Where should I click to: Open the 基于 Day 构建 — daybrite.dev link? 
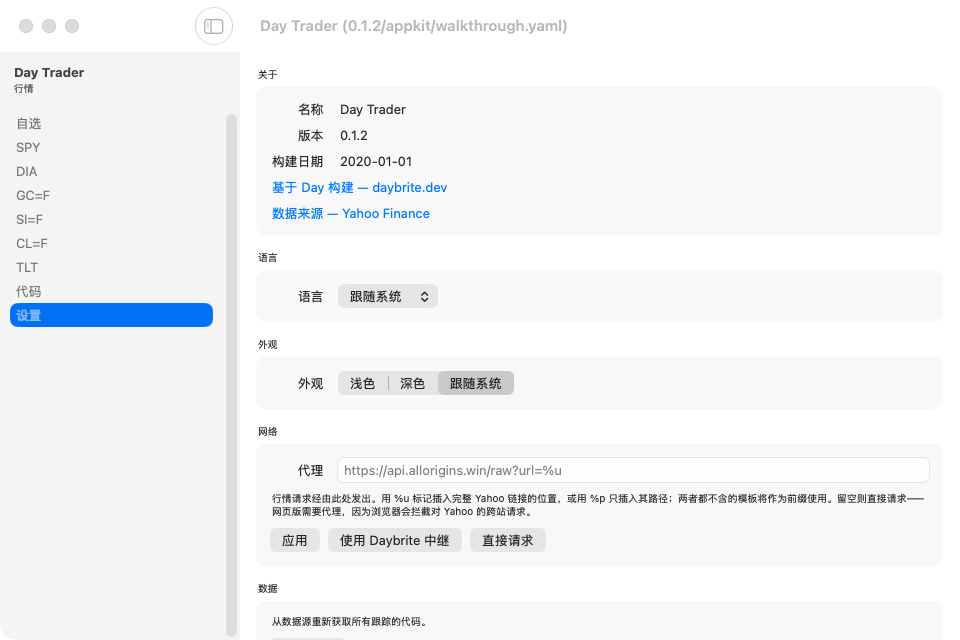(359, 187)
